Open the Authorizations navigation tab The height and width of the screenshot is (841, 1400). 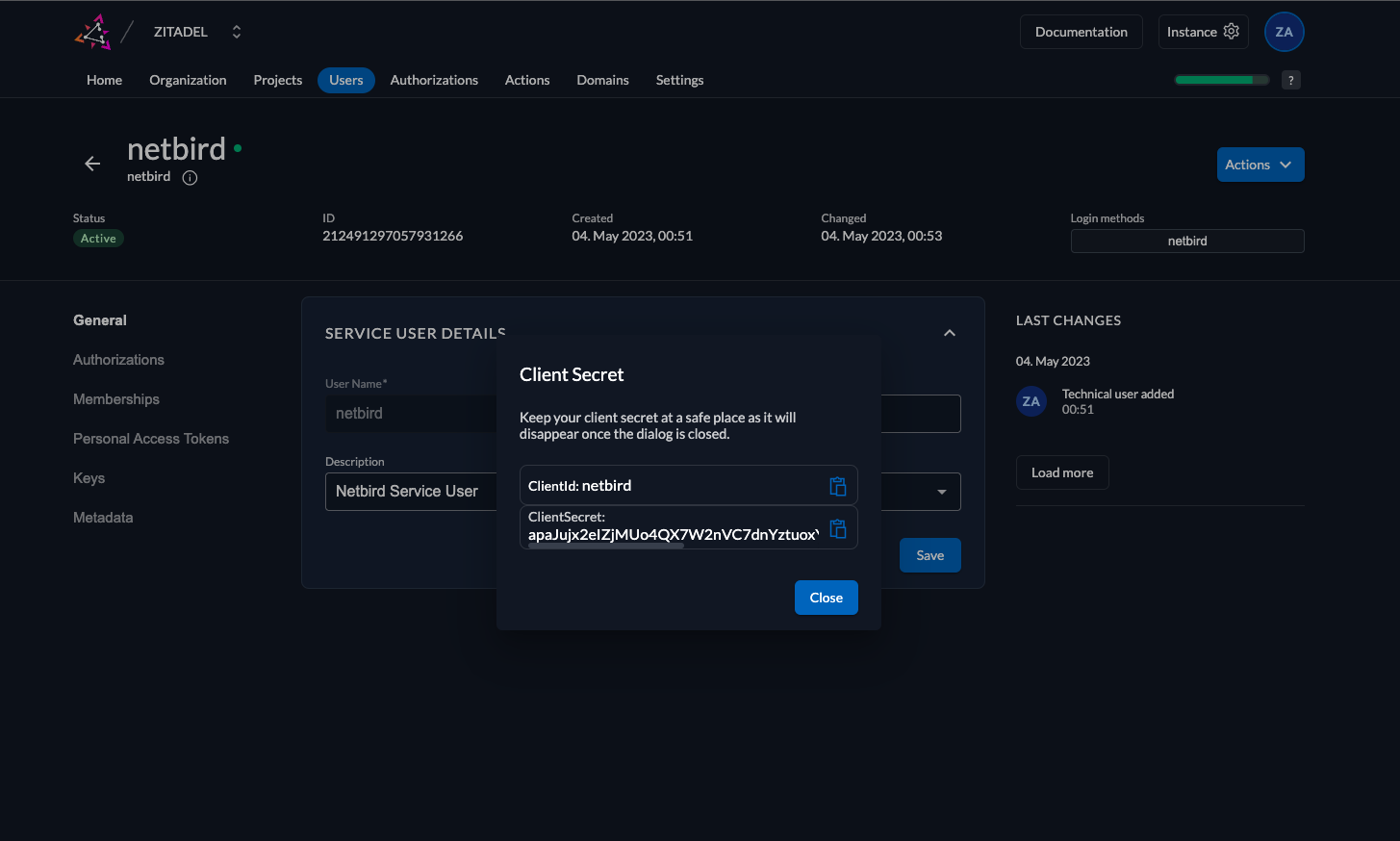point(434,80)
